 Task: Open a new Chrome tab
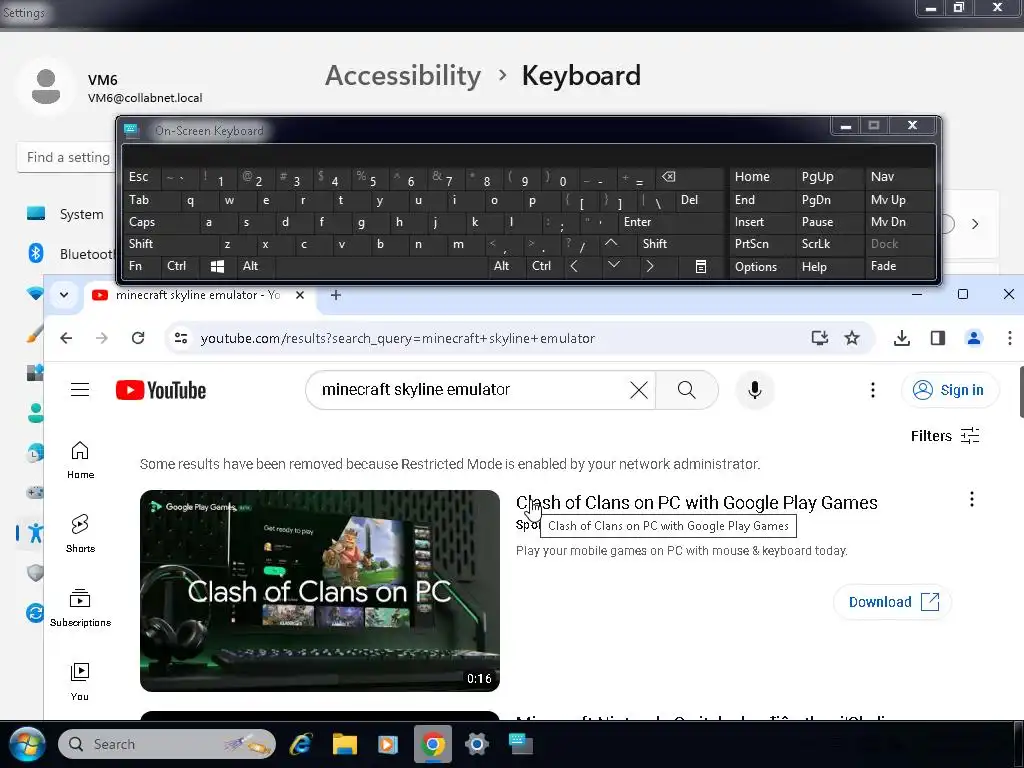click(x=336, y=295)
